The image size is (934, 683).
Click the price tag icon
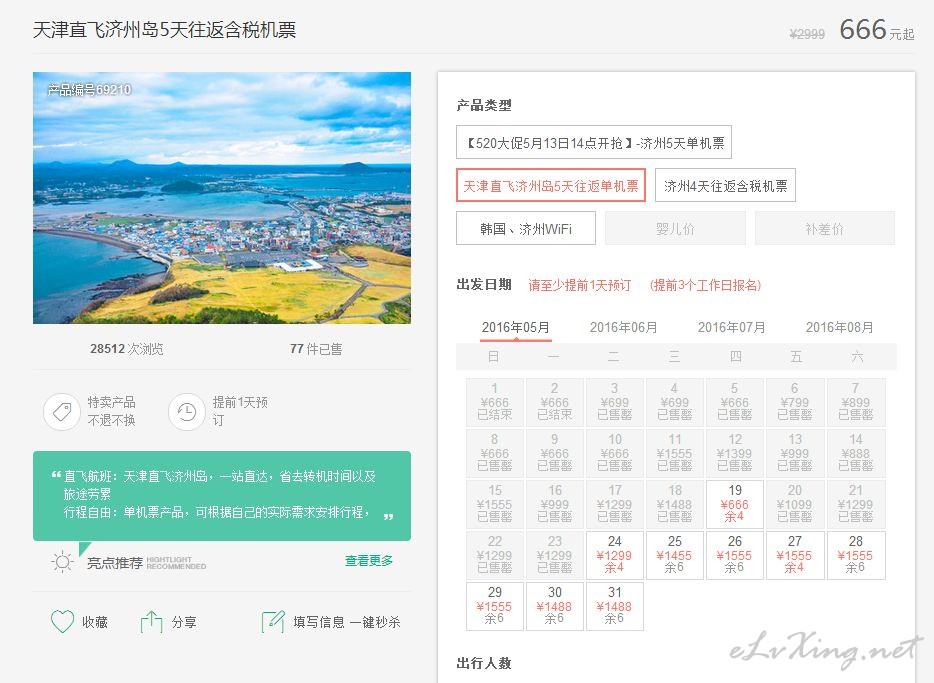(x=62, y=411)
